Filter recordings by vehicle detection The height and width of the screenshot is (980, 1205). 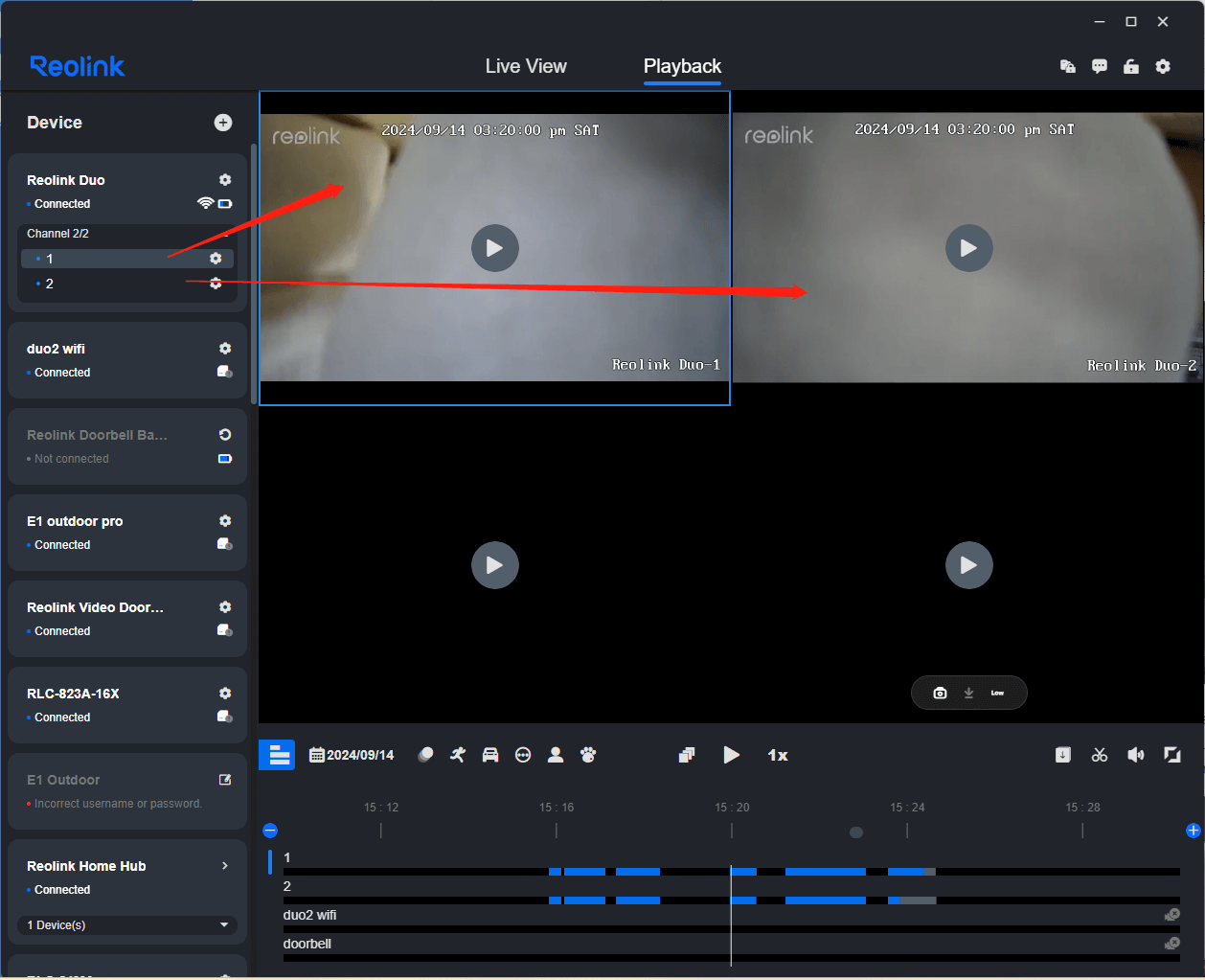[x=490, y=755]
